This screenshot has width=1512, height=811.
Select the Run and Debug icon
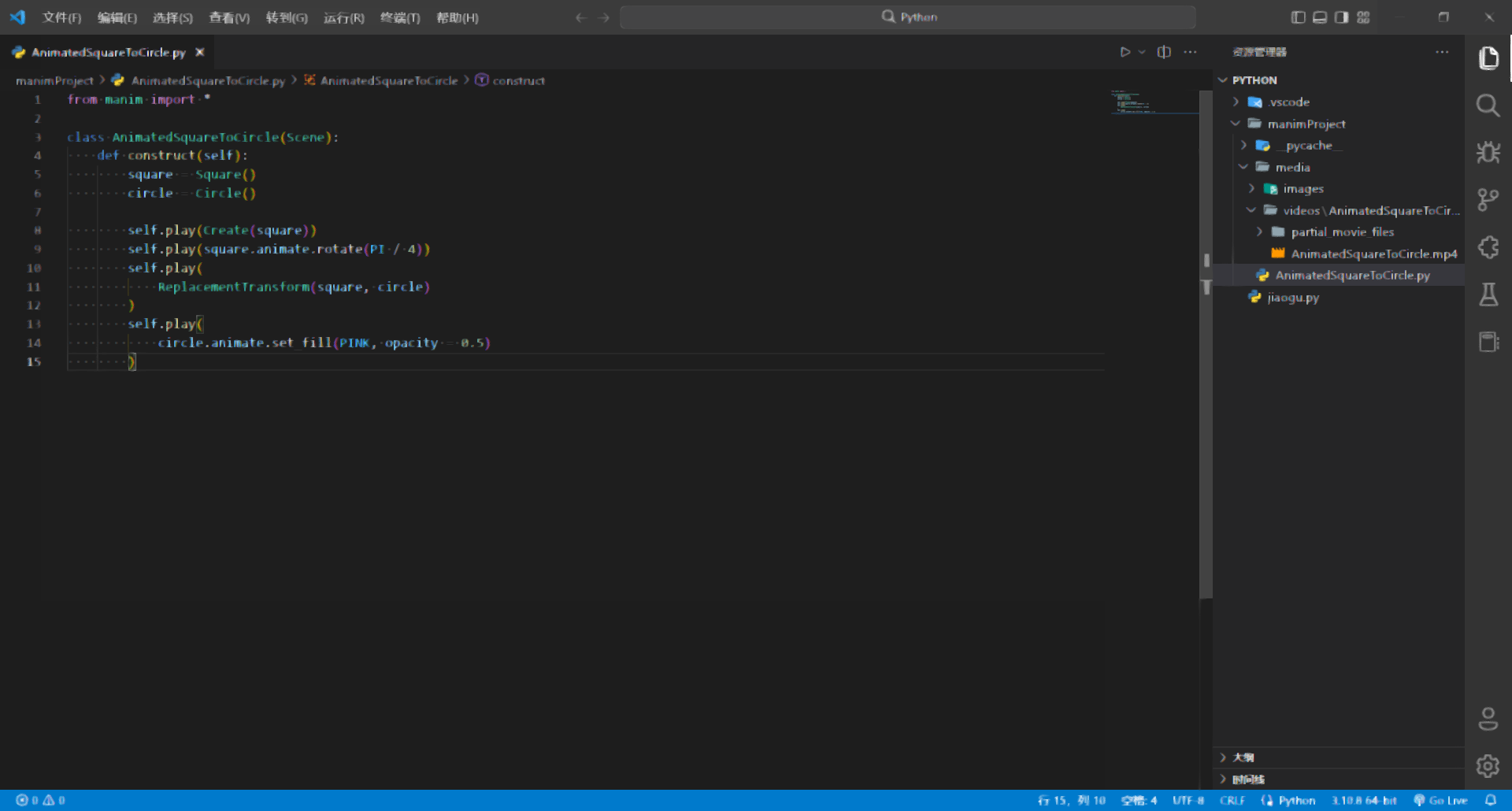[1488, 153]
